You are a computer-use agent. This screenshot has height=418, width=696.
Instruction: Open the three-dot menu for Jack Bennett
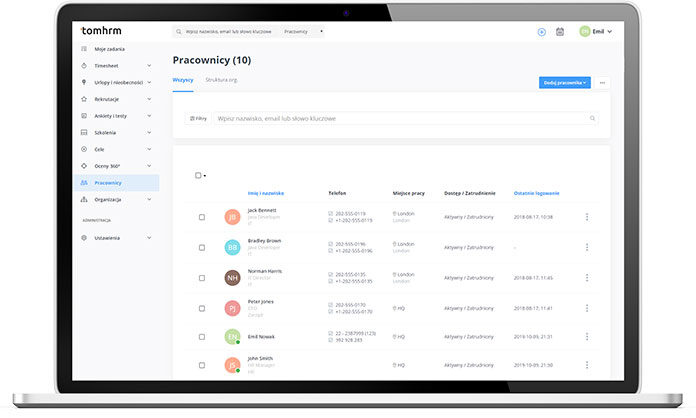[587, 217]
